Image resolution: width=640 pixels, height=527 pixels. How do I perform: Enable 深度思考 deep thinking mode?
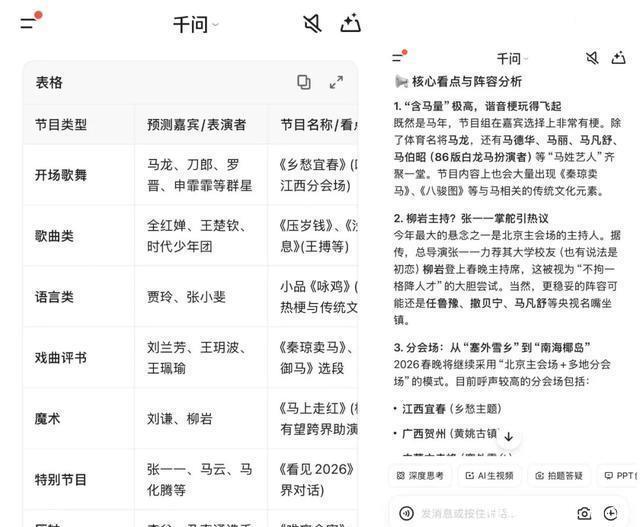pyautogui.click(x=420, y=476)
